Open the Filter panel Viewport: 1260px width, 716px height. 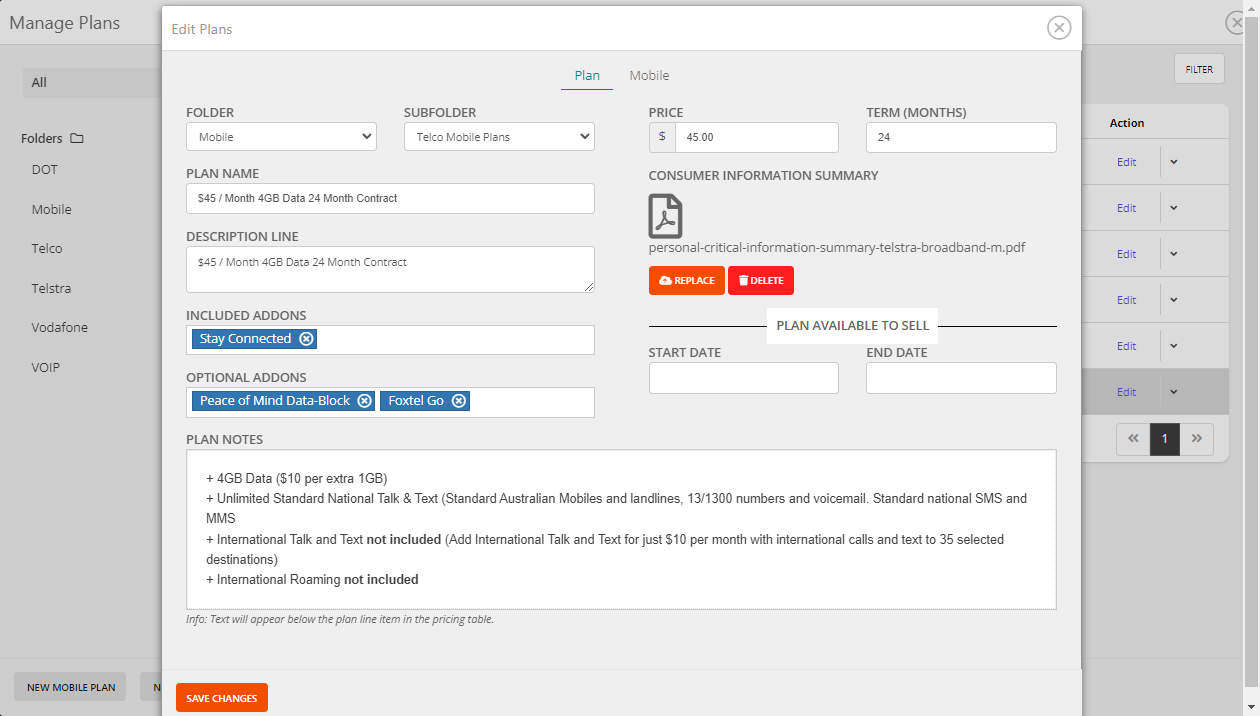pyautogui.click(x=1198, y=68)
